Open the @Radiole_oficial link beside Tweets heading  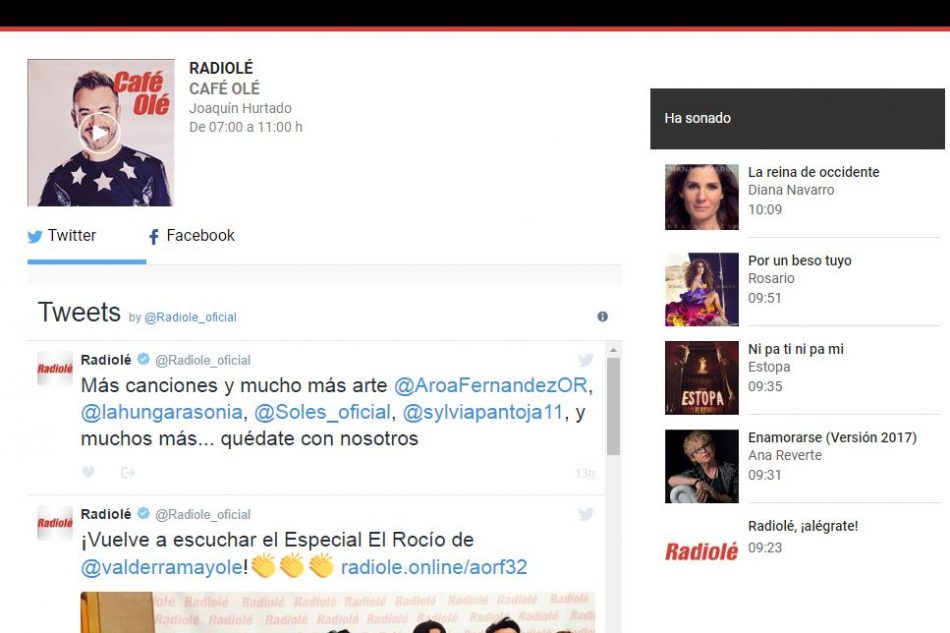point(190,318)
